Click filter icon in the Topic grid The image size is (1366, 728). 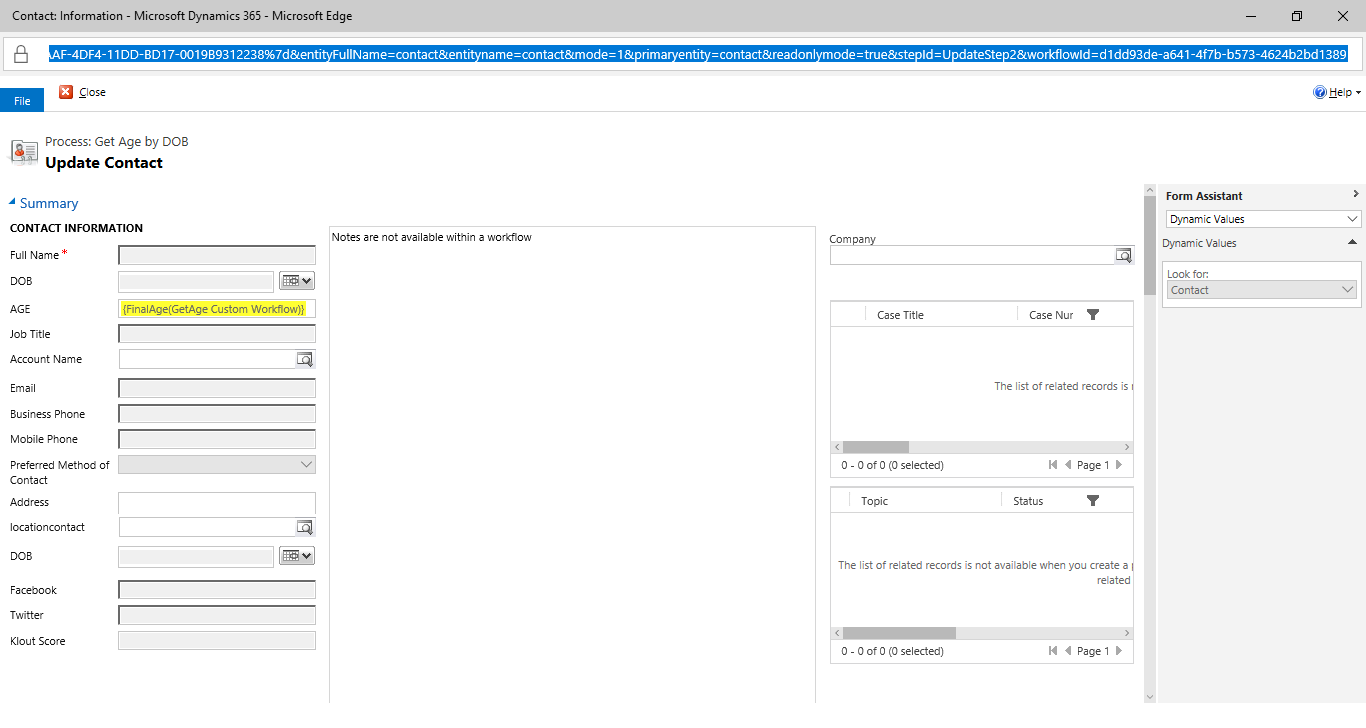click(x=1093, y=501)
